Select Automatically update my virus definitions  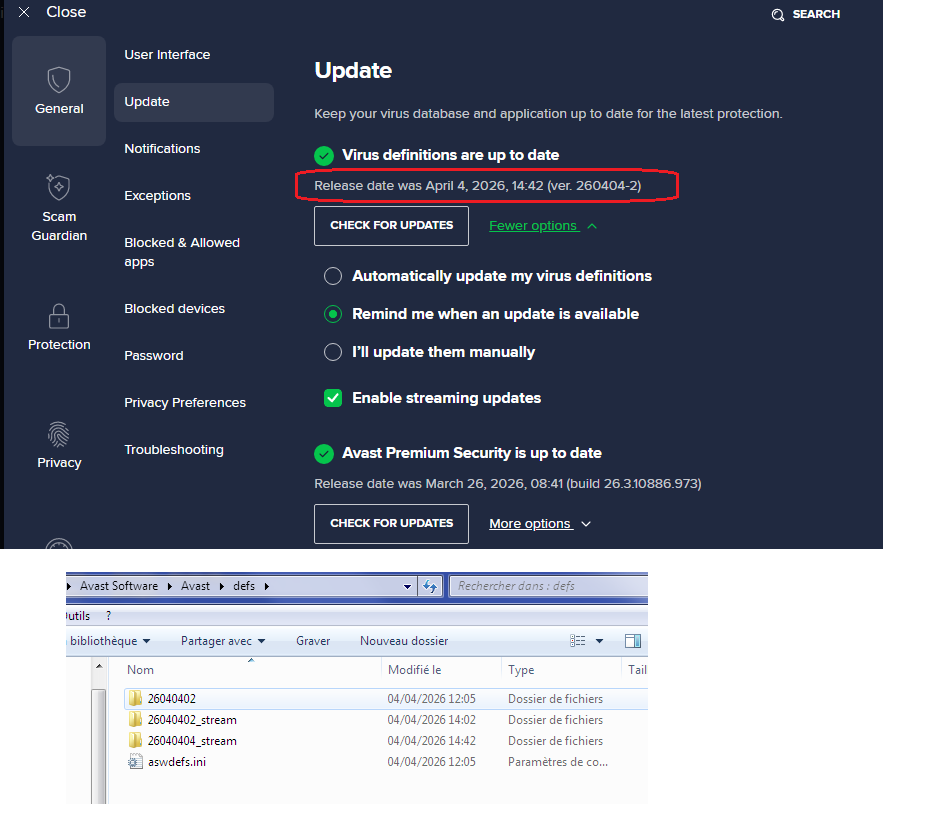point(333,276)
